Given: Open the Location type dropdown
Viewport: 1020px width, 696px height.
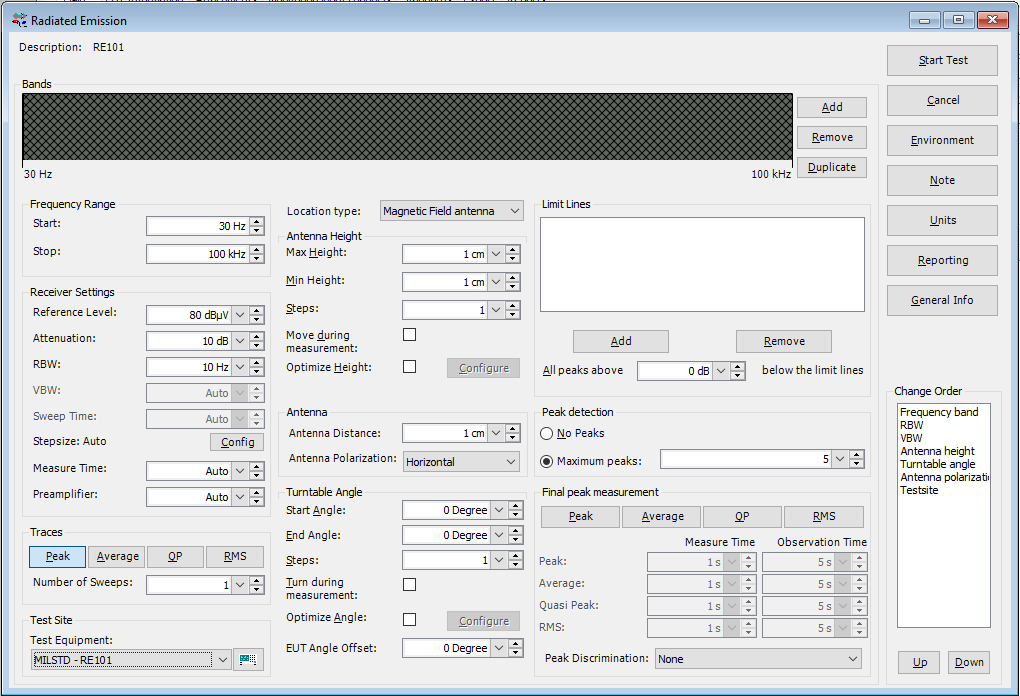Looking at the screenshot, I should pyautogui.click(x=452, y=211).
